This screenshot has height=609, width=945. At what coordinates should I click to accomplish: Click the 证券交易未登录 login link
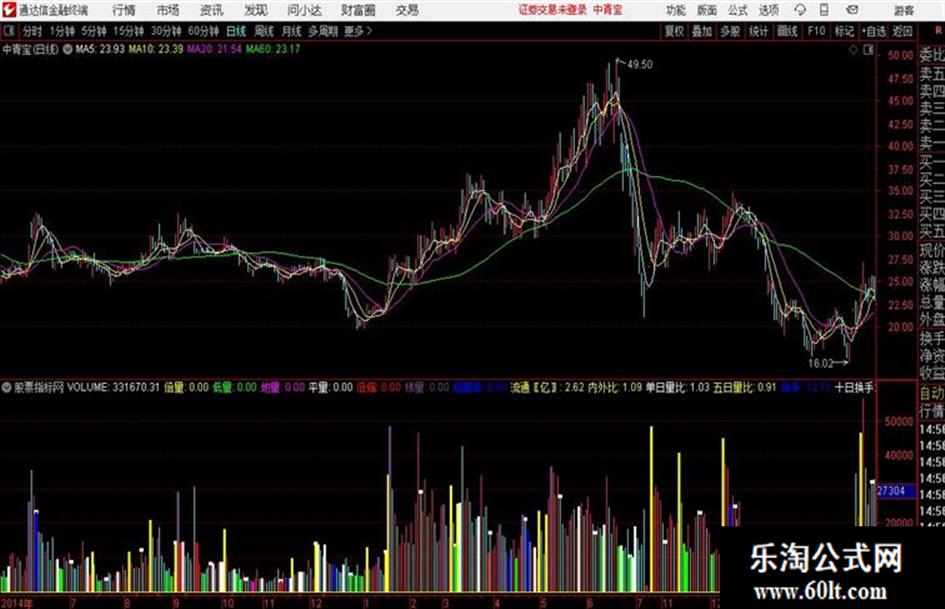click(x=553, y=10)
